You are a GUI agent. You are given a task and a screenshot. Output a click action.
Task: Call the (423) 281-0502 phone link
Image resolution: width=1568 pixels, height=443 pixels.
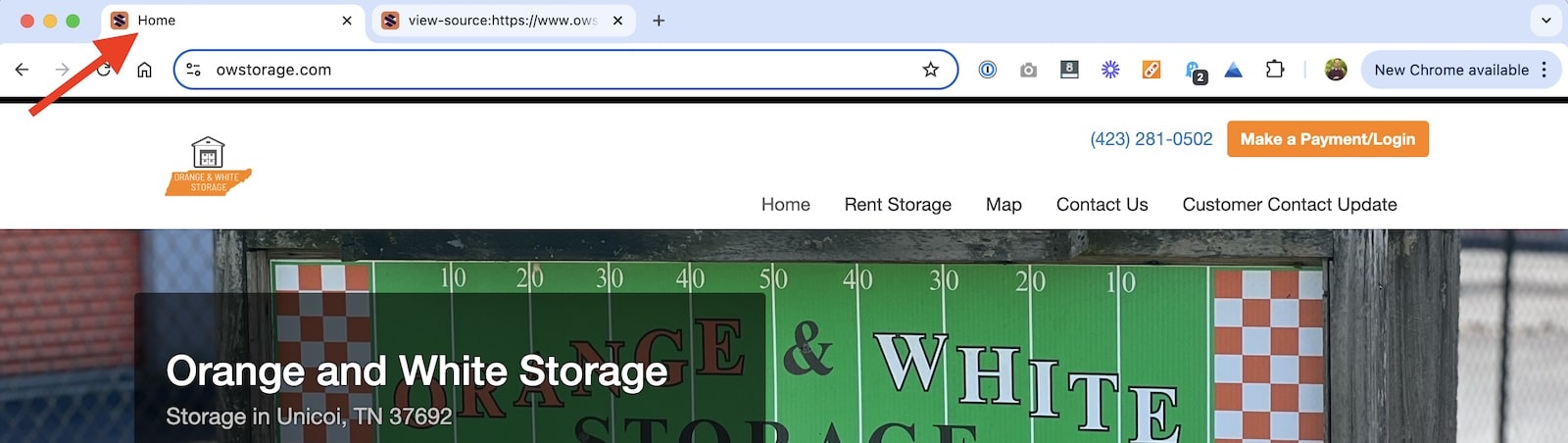pos(1151,139)
